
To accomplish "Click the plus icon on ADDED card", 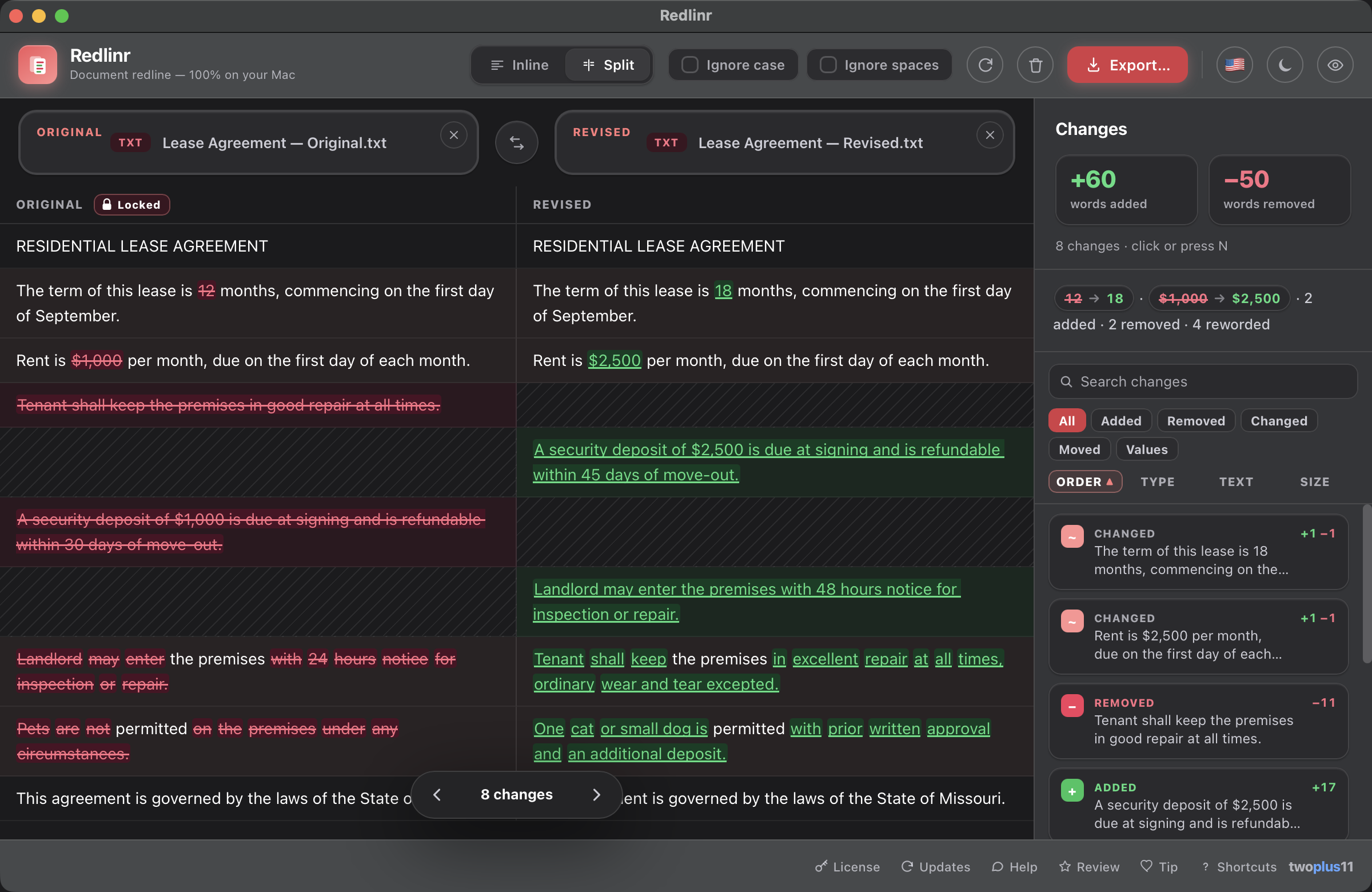I will (x=1072, y=791).
